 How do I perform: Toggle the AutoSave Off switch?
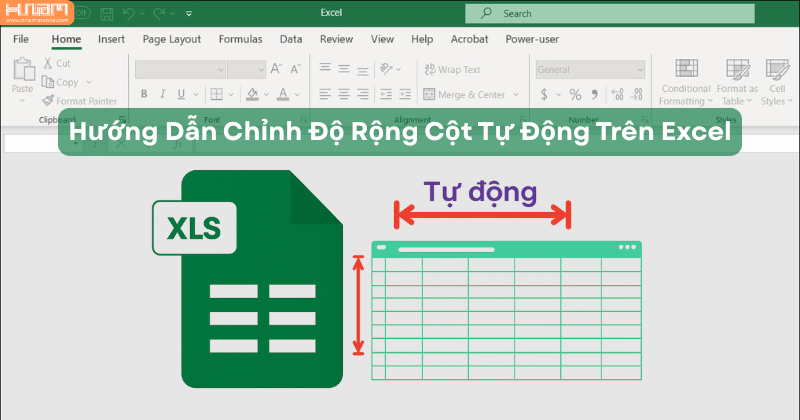(82, 13)
